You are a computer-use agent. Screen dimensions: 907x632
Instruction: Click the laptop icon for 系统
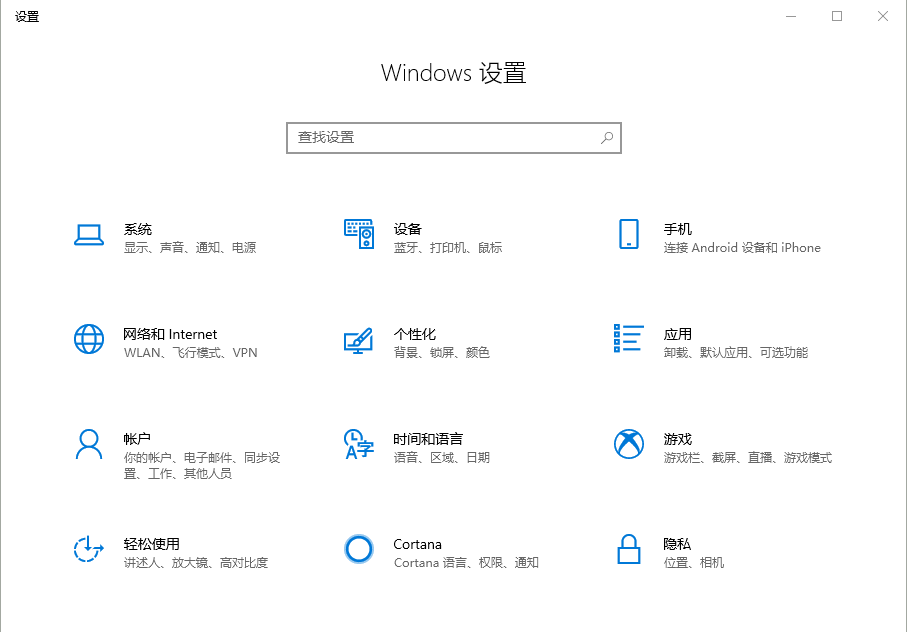89,235
